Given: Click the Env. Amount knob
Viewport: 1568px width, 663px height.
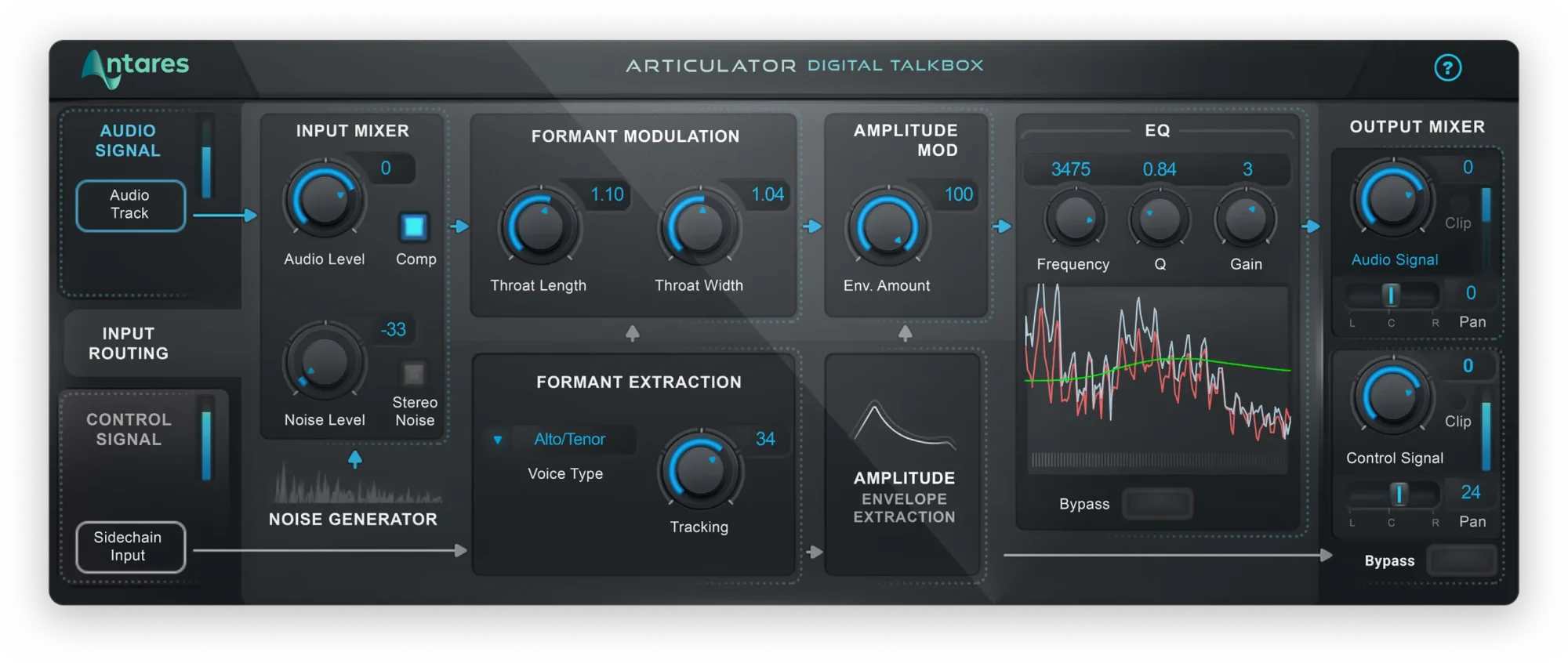Looking at the screenshot, I should click(887, 226).
